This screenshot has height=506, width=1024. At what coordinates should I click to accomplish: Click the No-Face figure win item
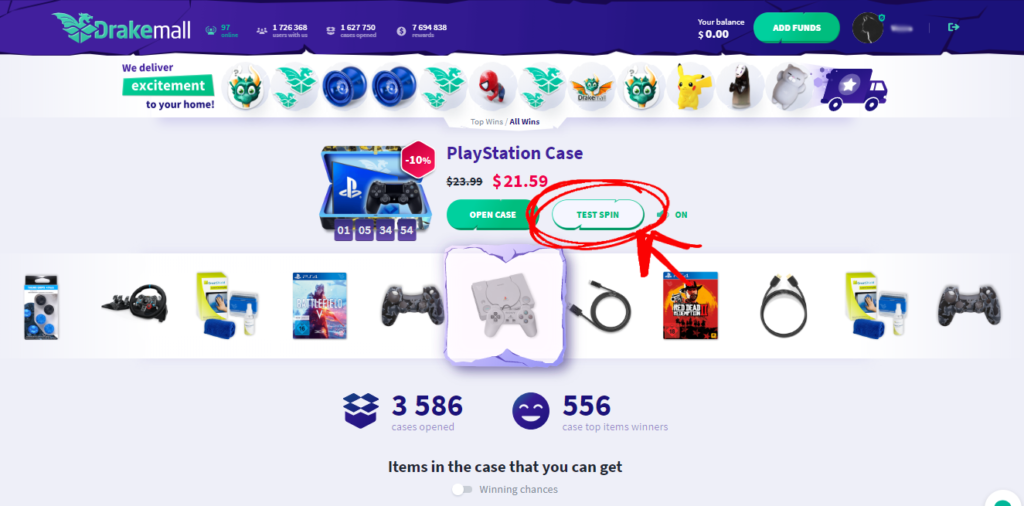740,87
